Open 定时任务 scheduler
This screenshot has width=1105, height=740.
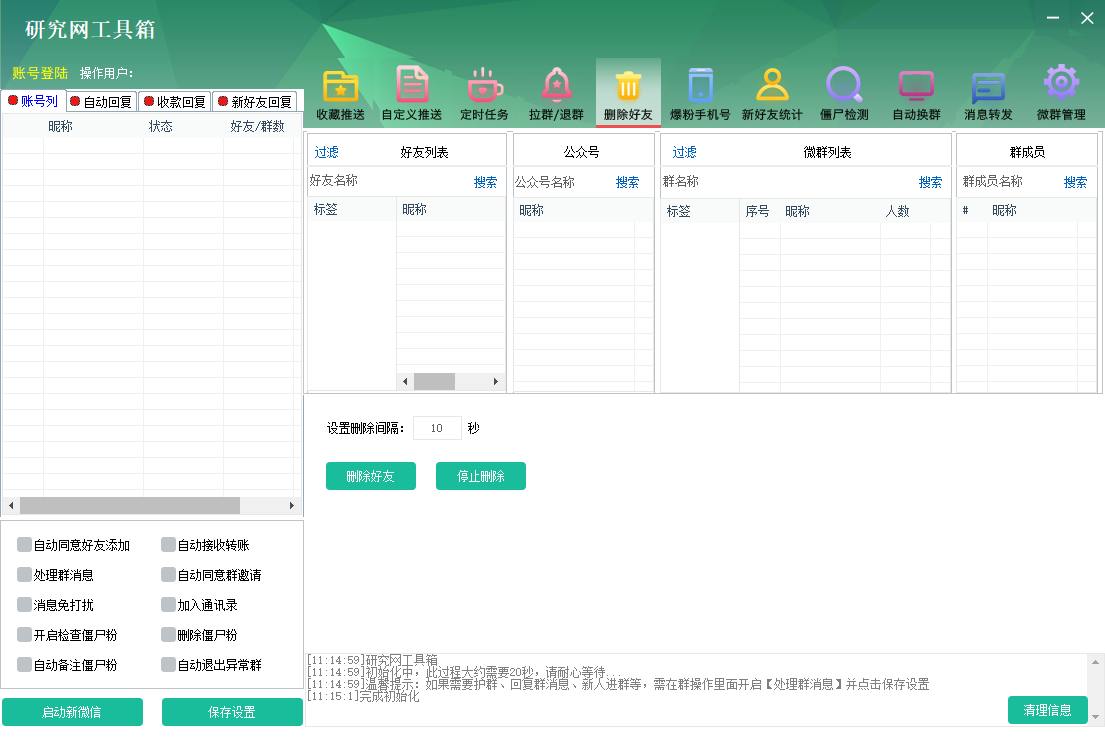click(x=485, y=91)
